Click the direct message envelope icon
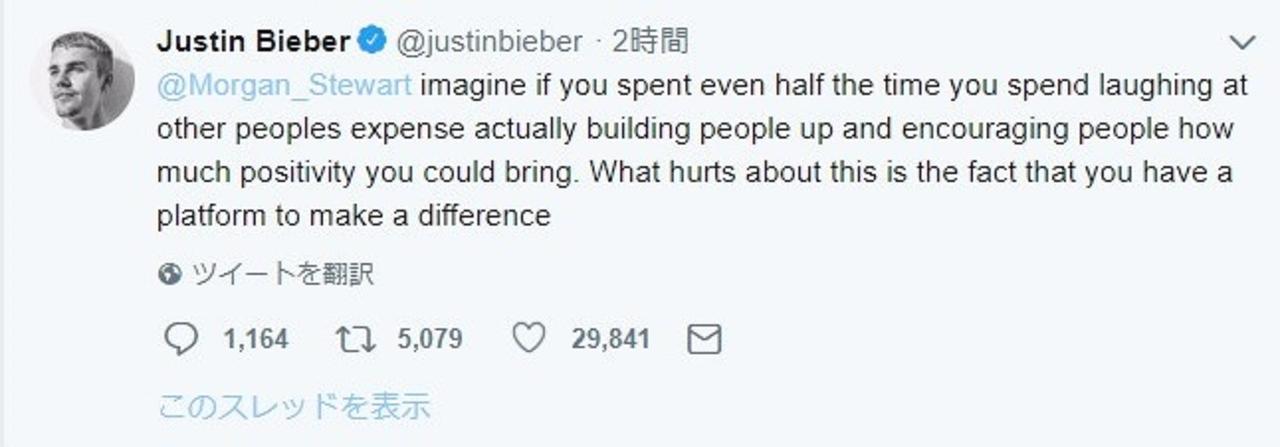1280x447 pixels. 704,340
